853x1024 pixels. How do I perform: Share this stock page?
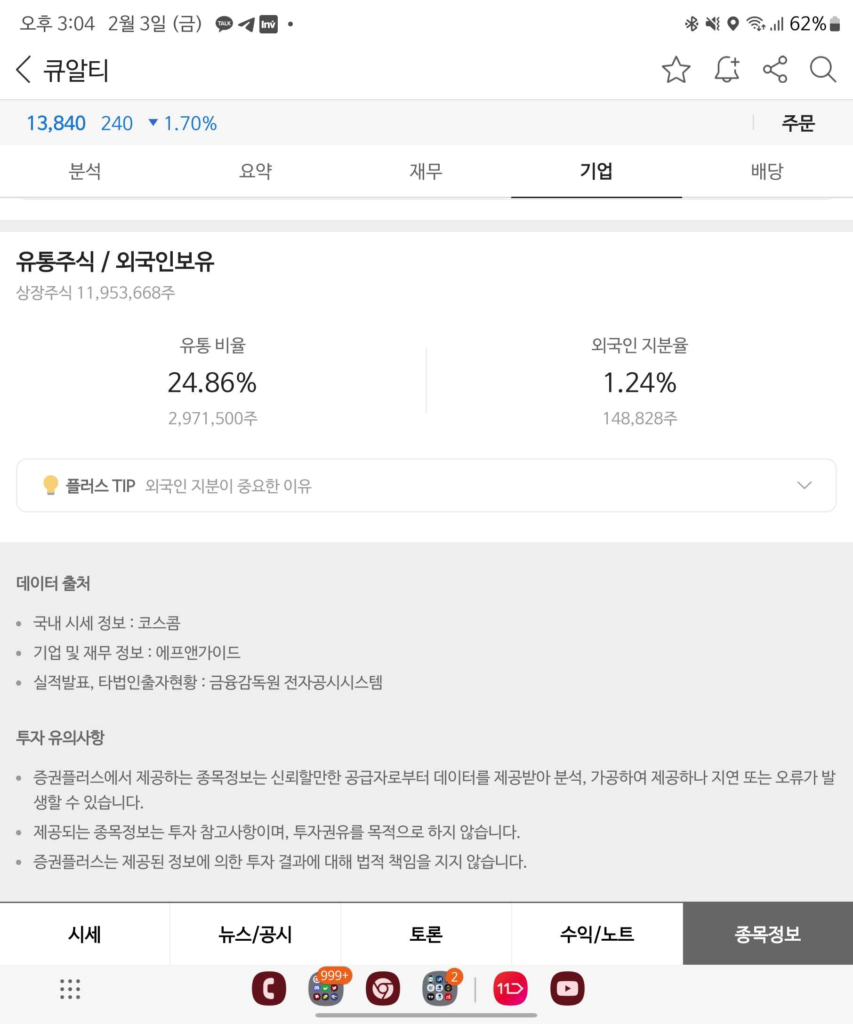point(775,70)
